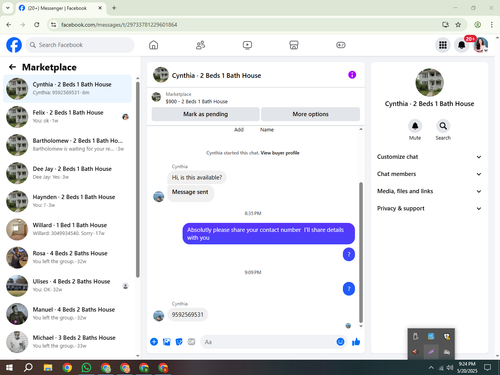Image resolution: width=500 pixels, height=375 pixels.
Task: Open more actions plus icon in composer
Action: [154, 342]
